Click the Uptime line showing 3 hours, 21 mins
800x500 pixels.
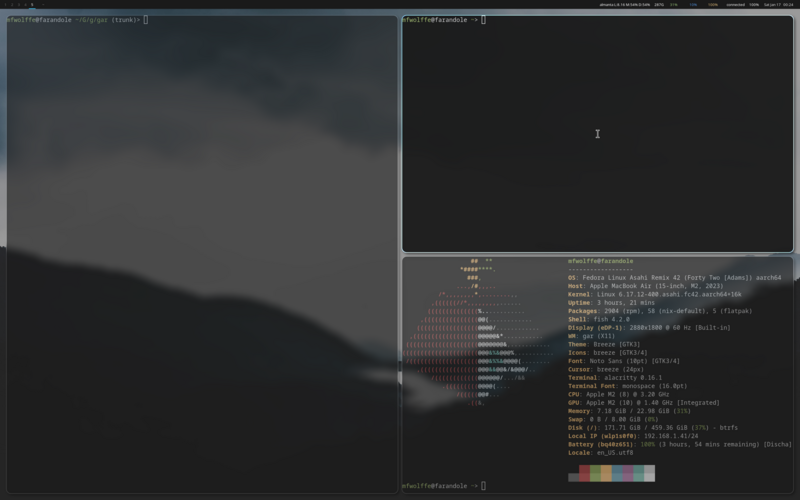[x=611, y=303]
